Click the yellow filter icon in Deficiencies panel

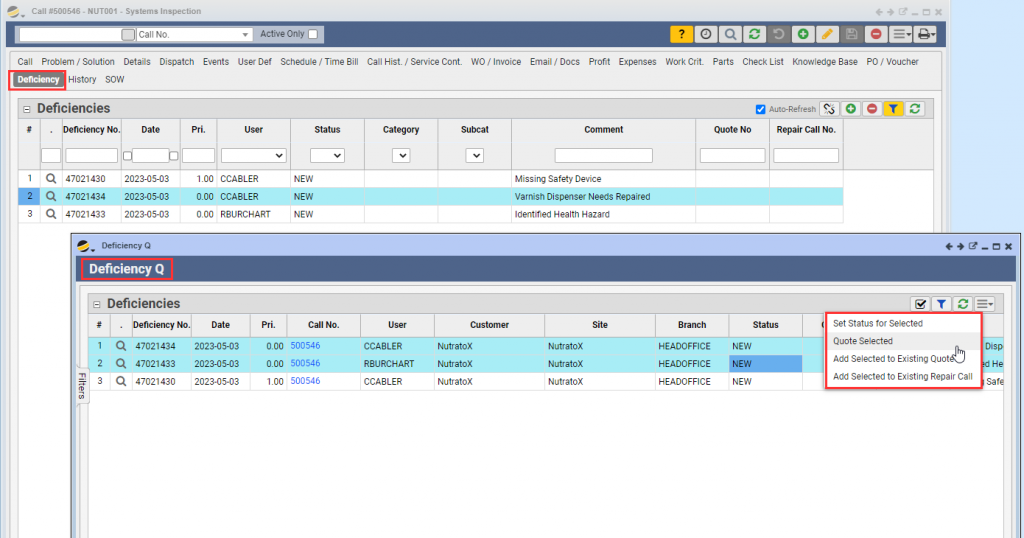(x=893, y=108)
